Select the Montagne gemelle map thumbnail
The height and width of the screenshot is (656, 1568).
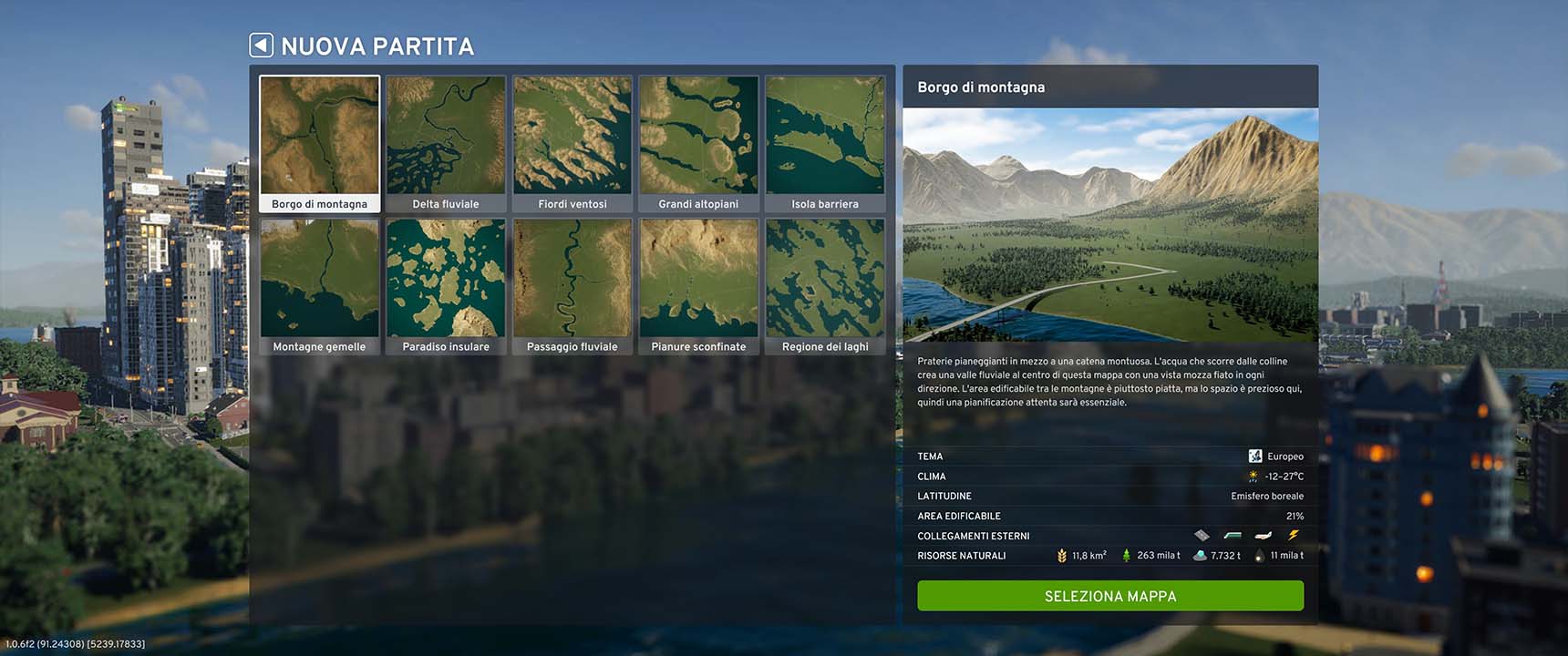[319, 286]
